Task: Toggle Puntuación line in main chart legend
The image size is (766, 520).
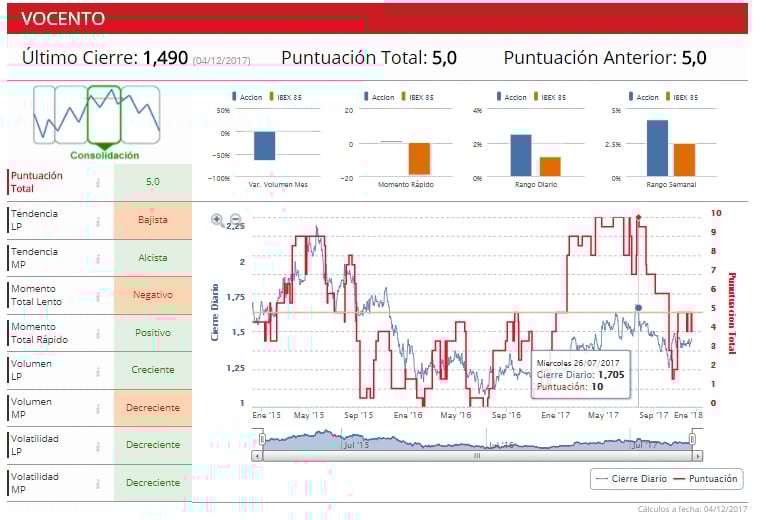Action: 705,479
